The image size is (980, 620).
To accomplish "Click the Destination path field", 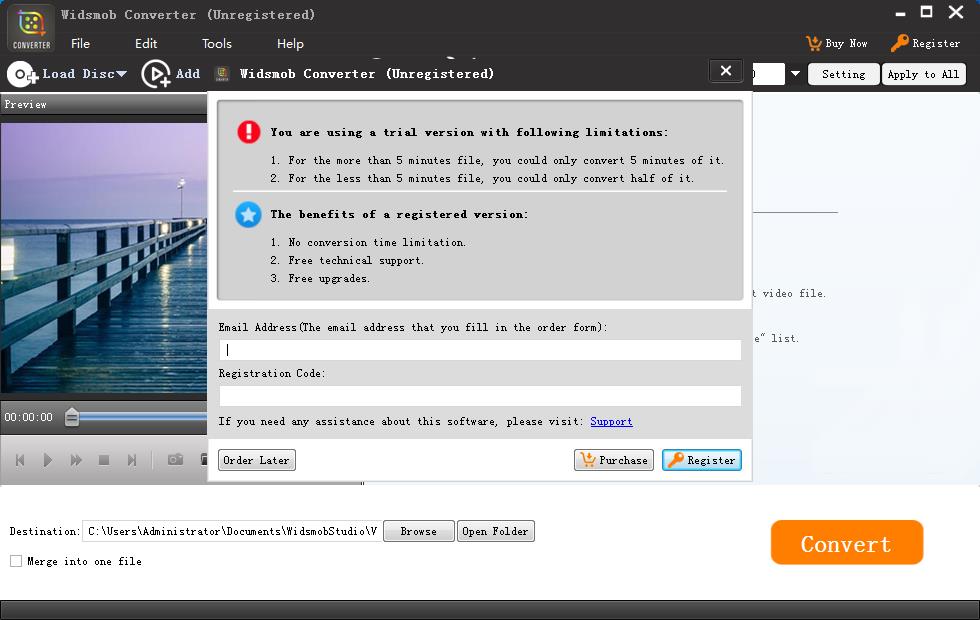I will pyautogui.click(x=232, y=531).
